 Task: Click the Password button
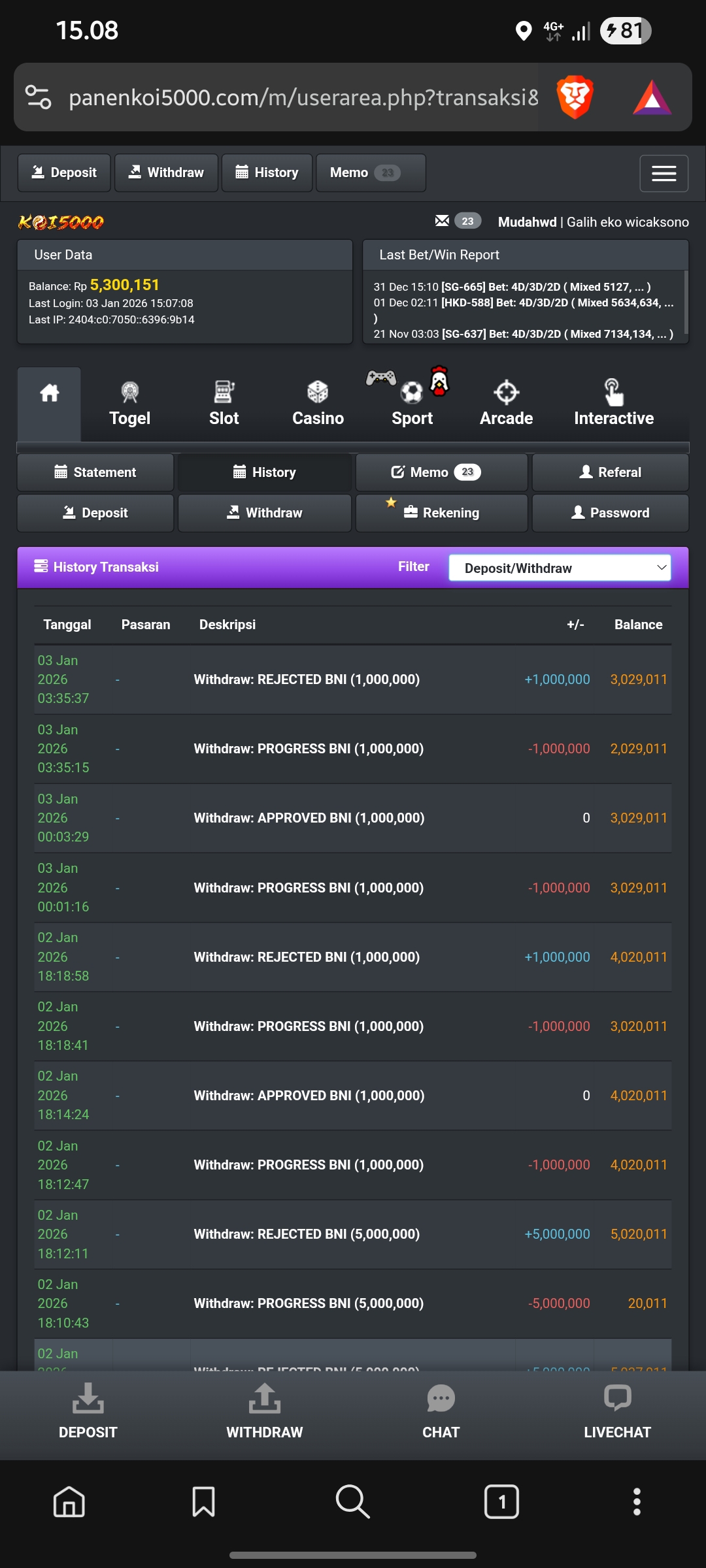(610, 513)
